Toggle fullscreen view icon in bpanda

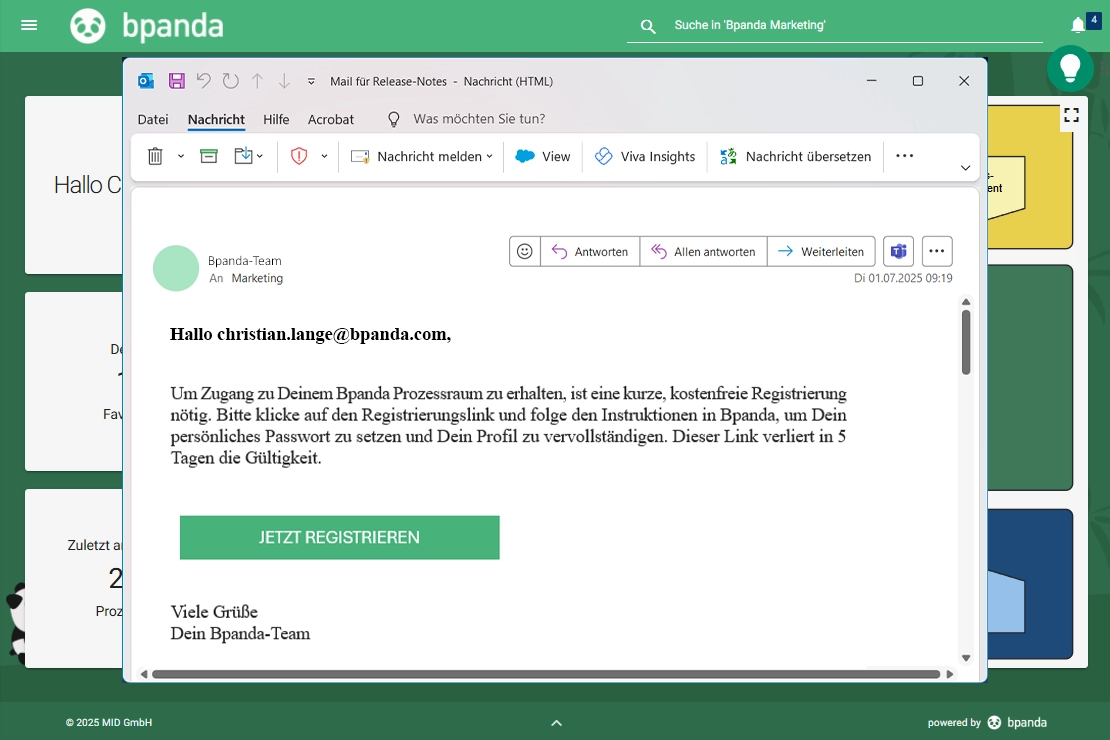pyautogui.click(x=1071, y=115)
